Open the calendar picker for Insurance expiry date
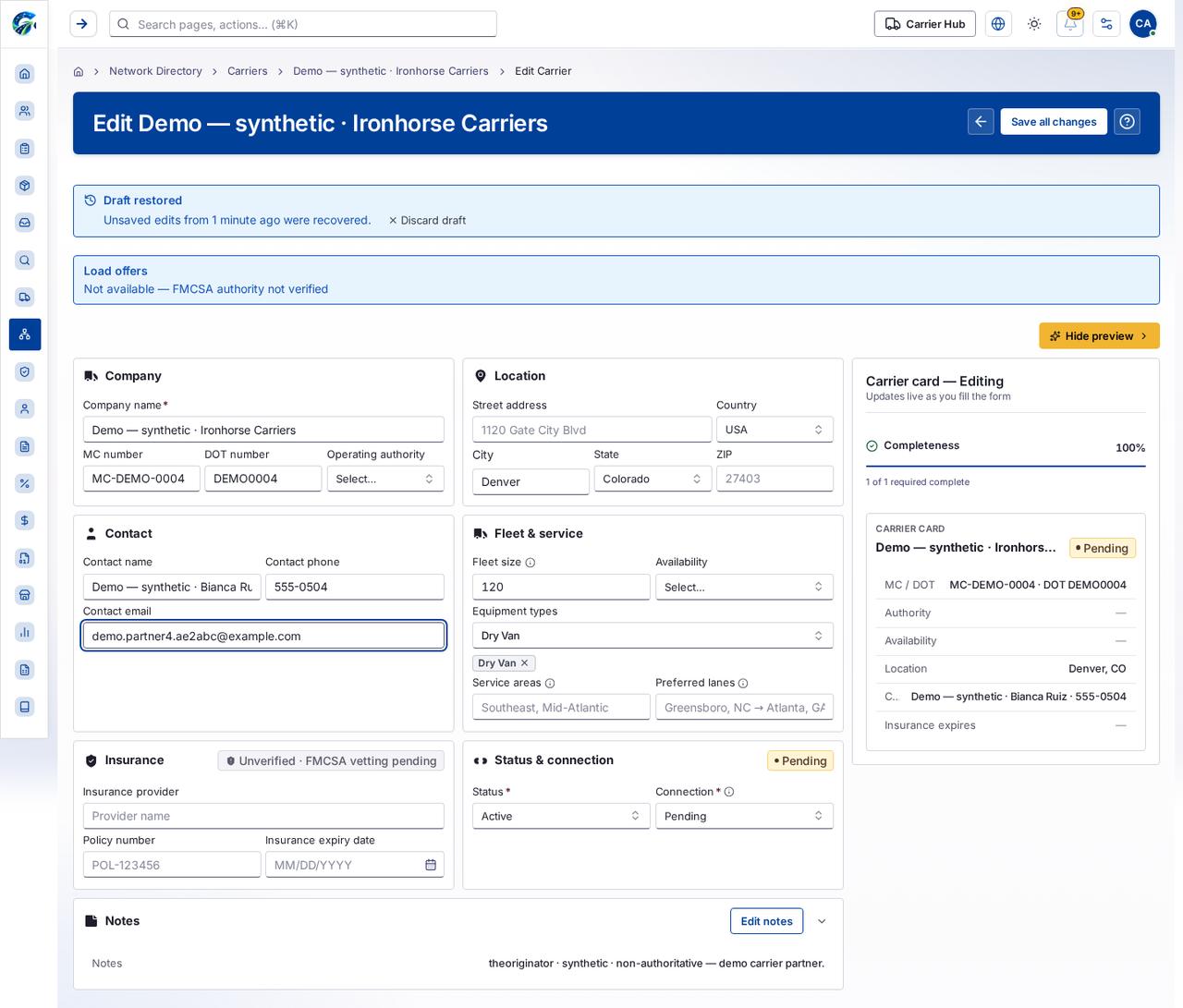The image size is (1183, 1008). point(431,865)
